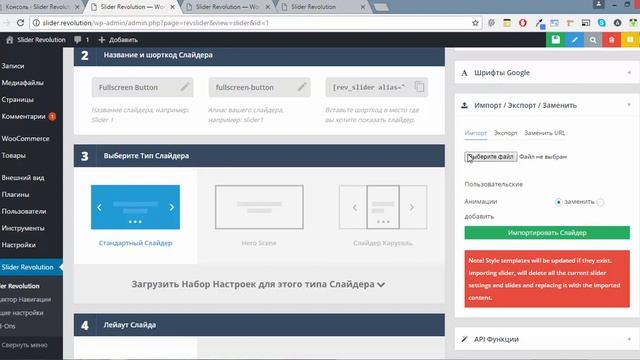Click Slider Revolution site name in admin bar
This screenshot has width=640, height=360.
[x=41, y=40]
